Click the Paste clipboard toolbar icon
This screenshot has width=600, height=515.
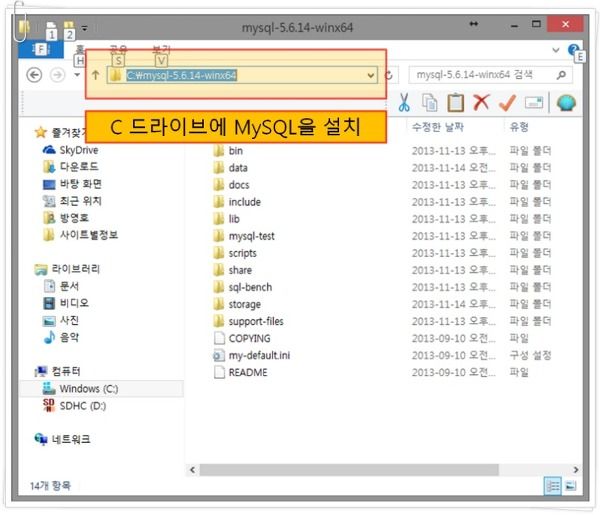[x=455, y=103]
